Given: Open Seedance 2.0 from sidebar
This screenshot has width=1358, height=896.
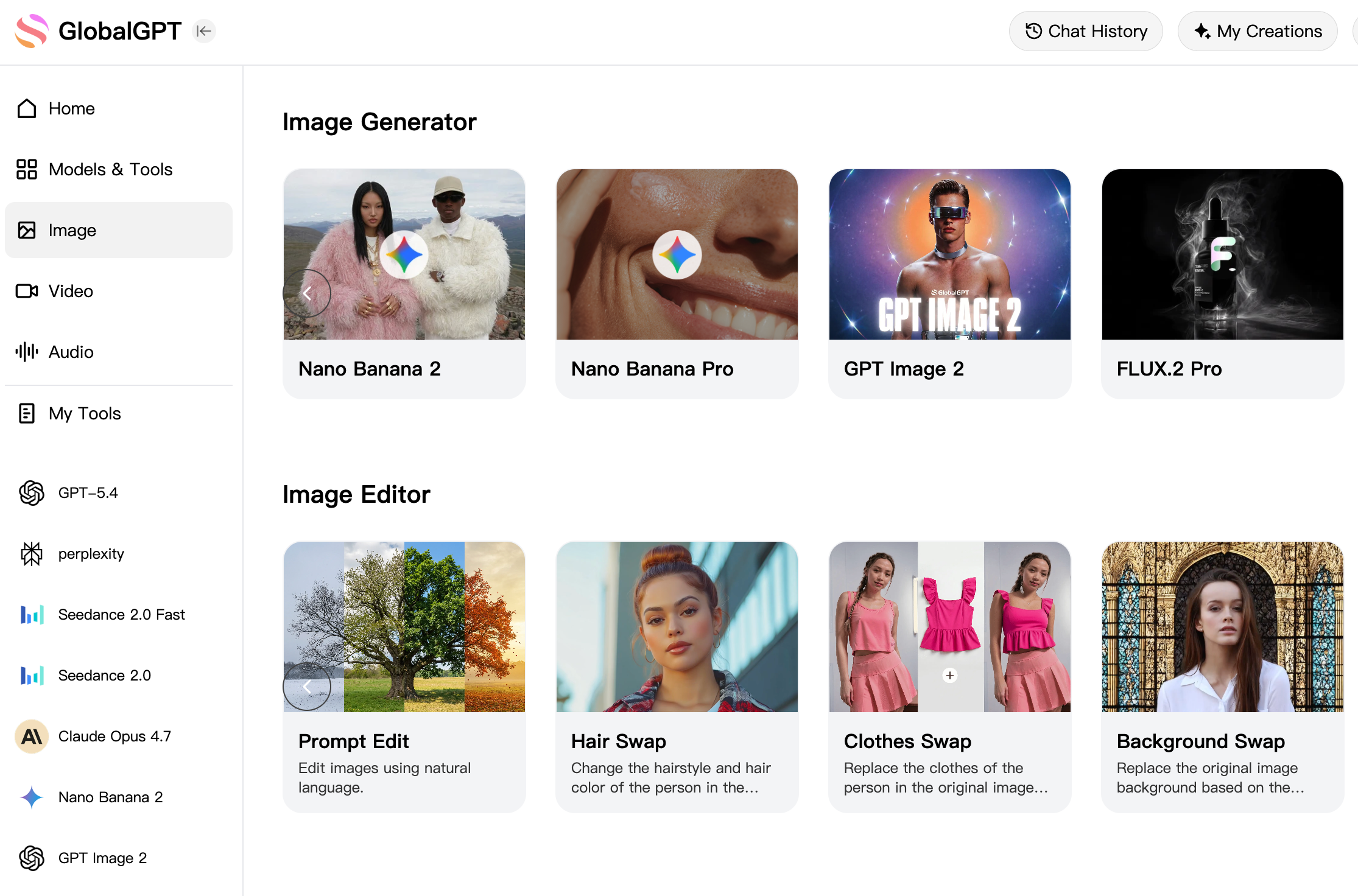Looking at the screenshot, I should coord(104,675).
